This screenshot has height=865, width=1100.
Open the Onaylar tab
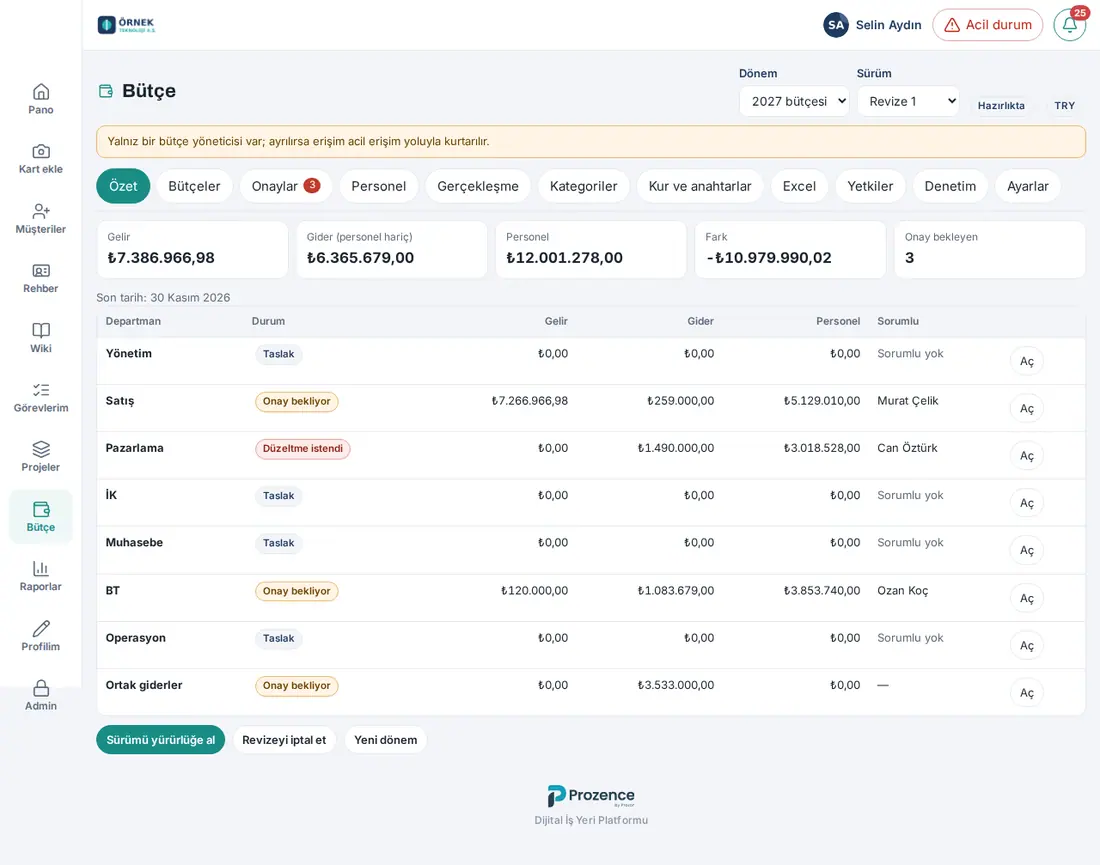tap(286, 187)
